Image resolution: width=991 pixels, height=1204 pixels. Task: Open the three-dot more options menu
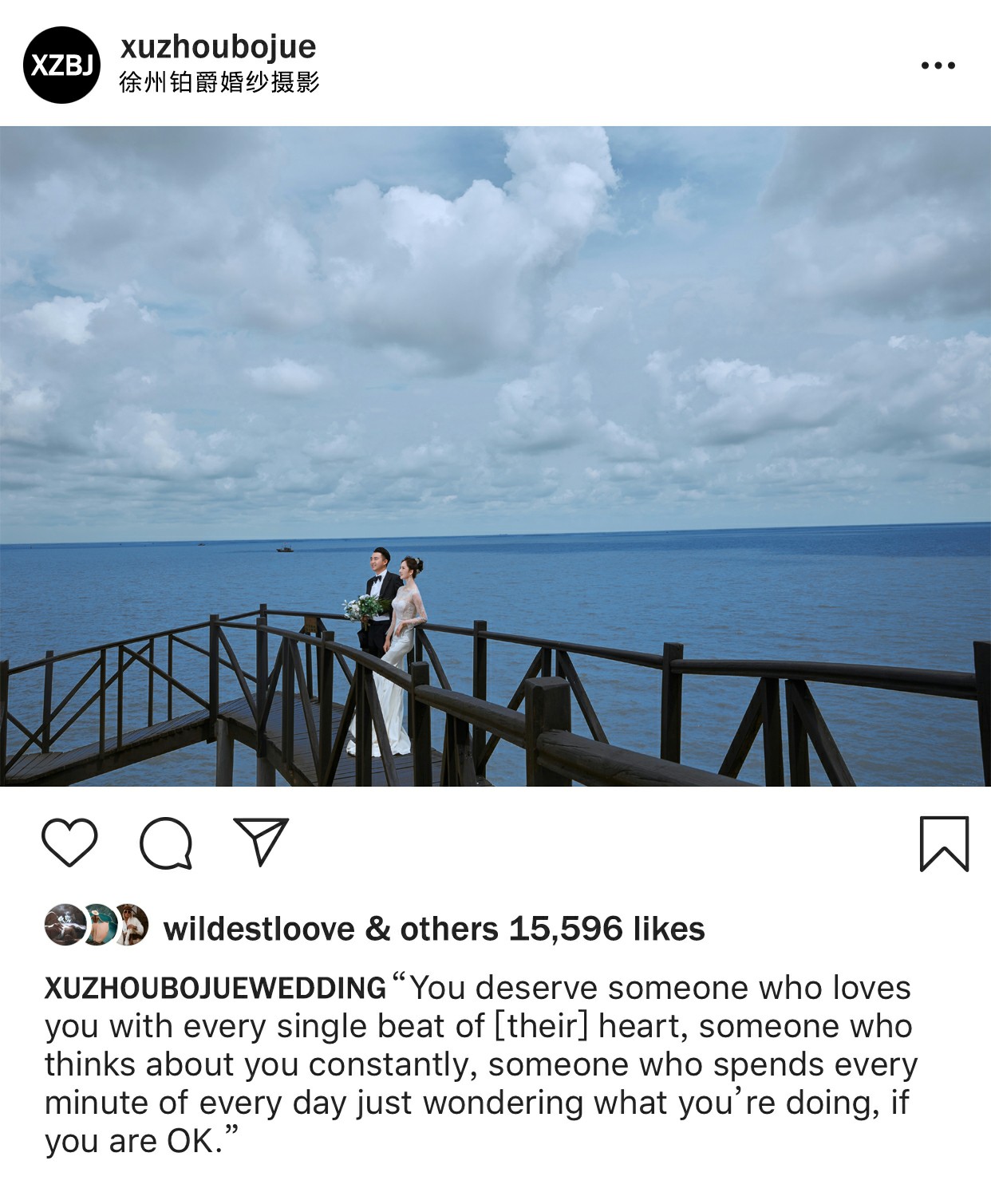tap(938, 65)
